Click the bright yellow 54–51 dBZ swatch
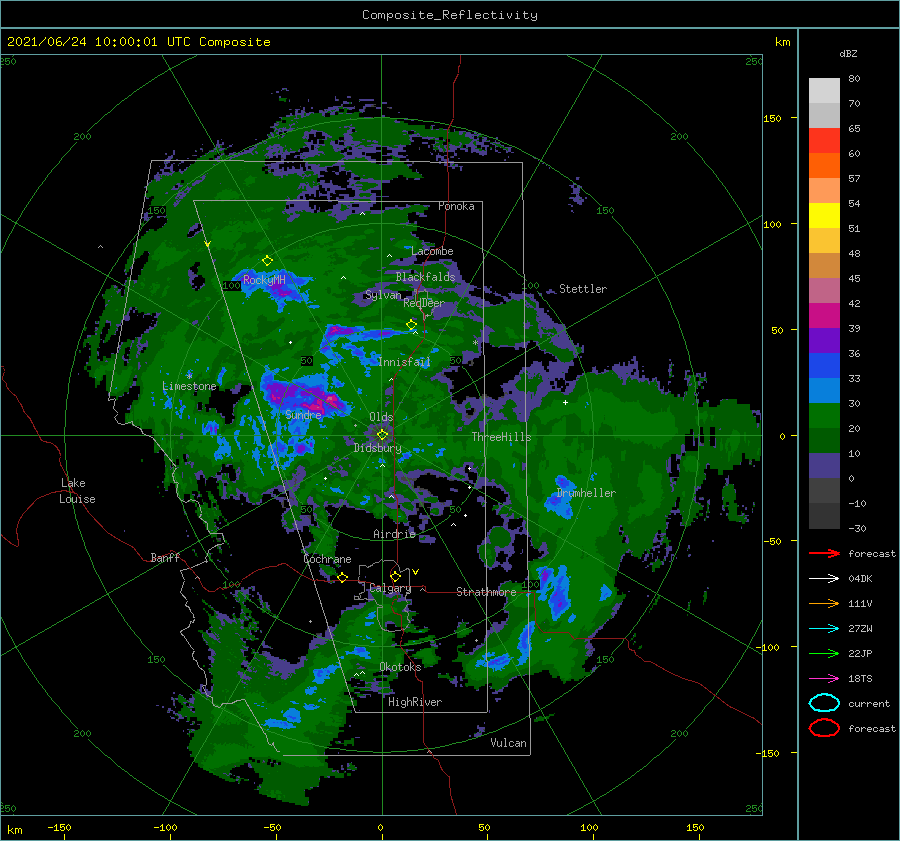900x841 pixels. coord(824,216)
